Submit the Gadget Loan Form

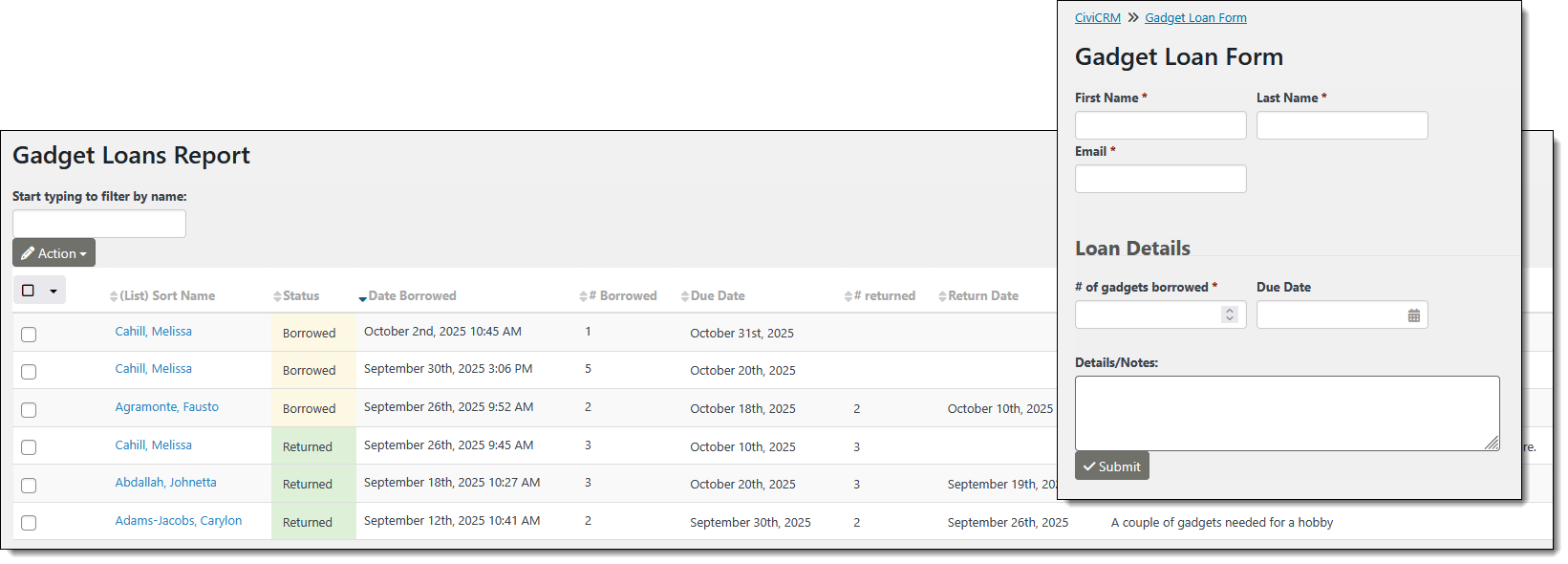coord(1111,466)
